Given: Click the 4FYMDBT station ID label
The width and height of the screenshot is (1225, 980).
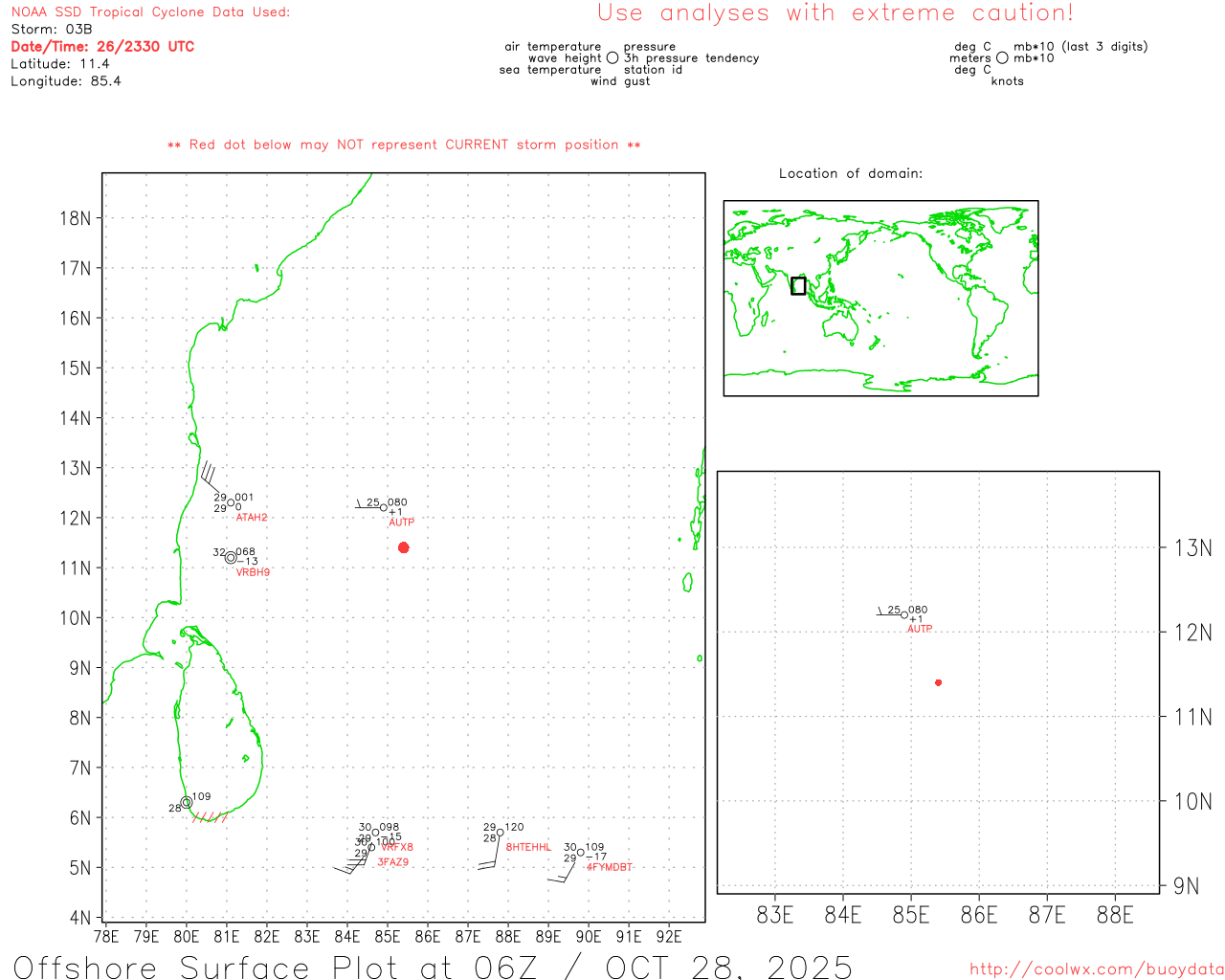Looking at the screenshot, I should coord(610,867).
